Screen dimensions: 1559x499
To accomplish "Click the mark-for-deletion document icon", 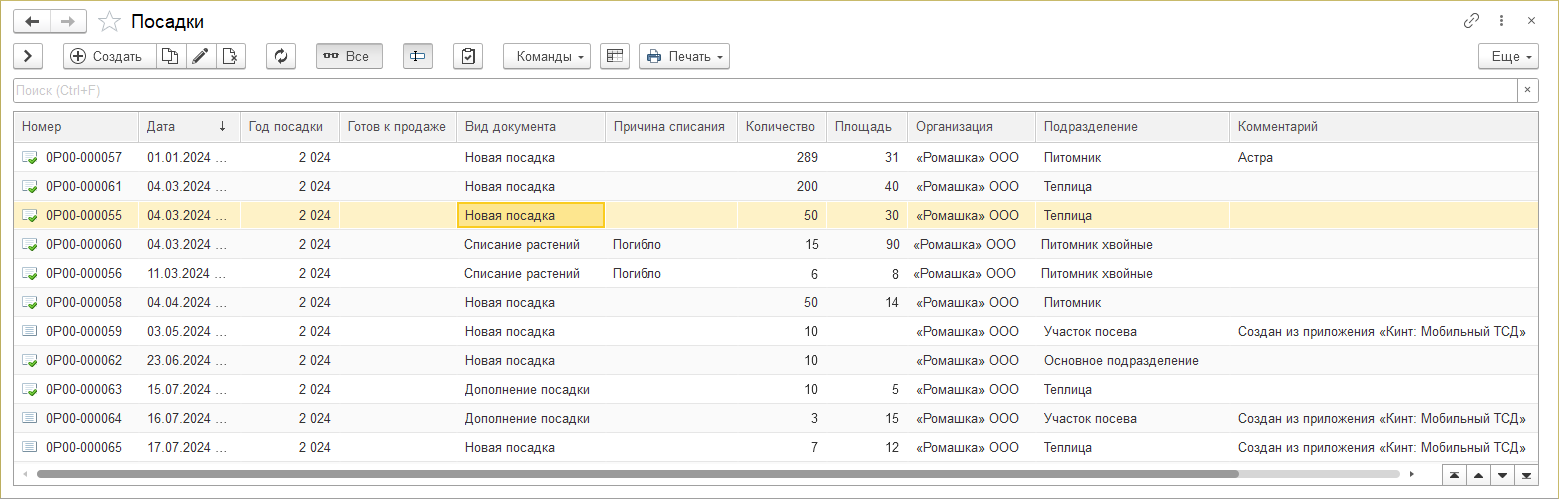I will point(230,57).
